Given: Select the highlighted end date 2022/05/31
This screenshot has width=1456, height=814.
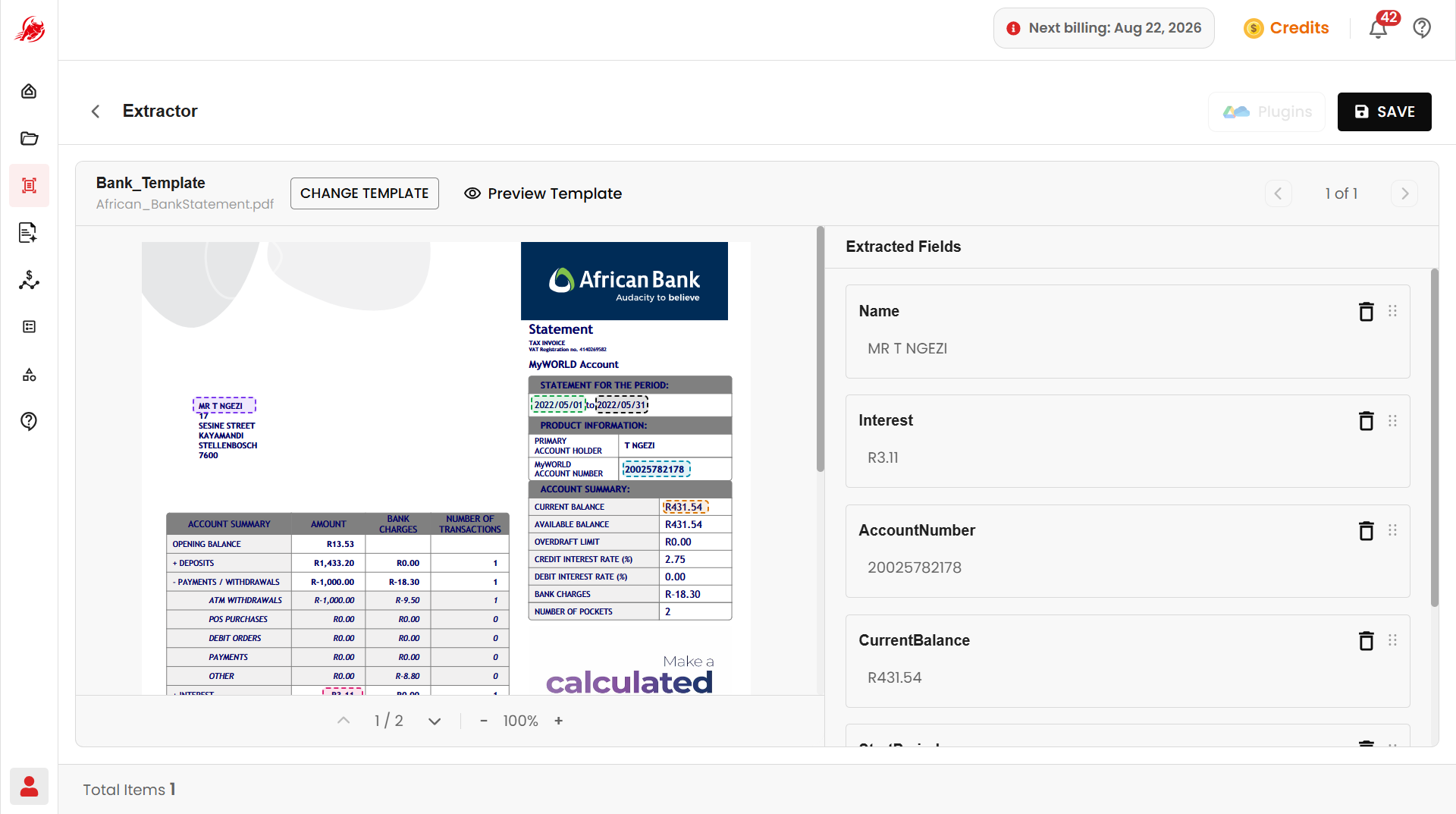Looking at the screenshot, I should 622,404.
